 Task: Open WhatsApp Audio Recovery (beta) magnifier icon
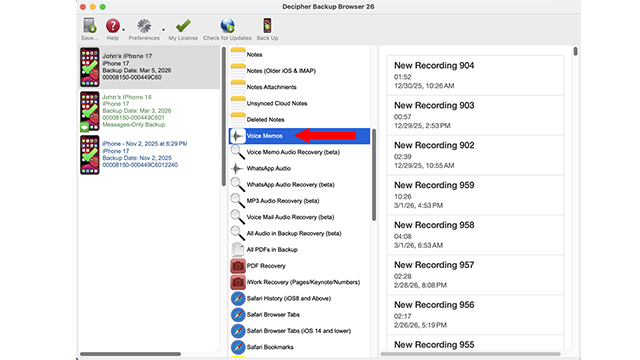(x=238, y=184)
